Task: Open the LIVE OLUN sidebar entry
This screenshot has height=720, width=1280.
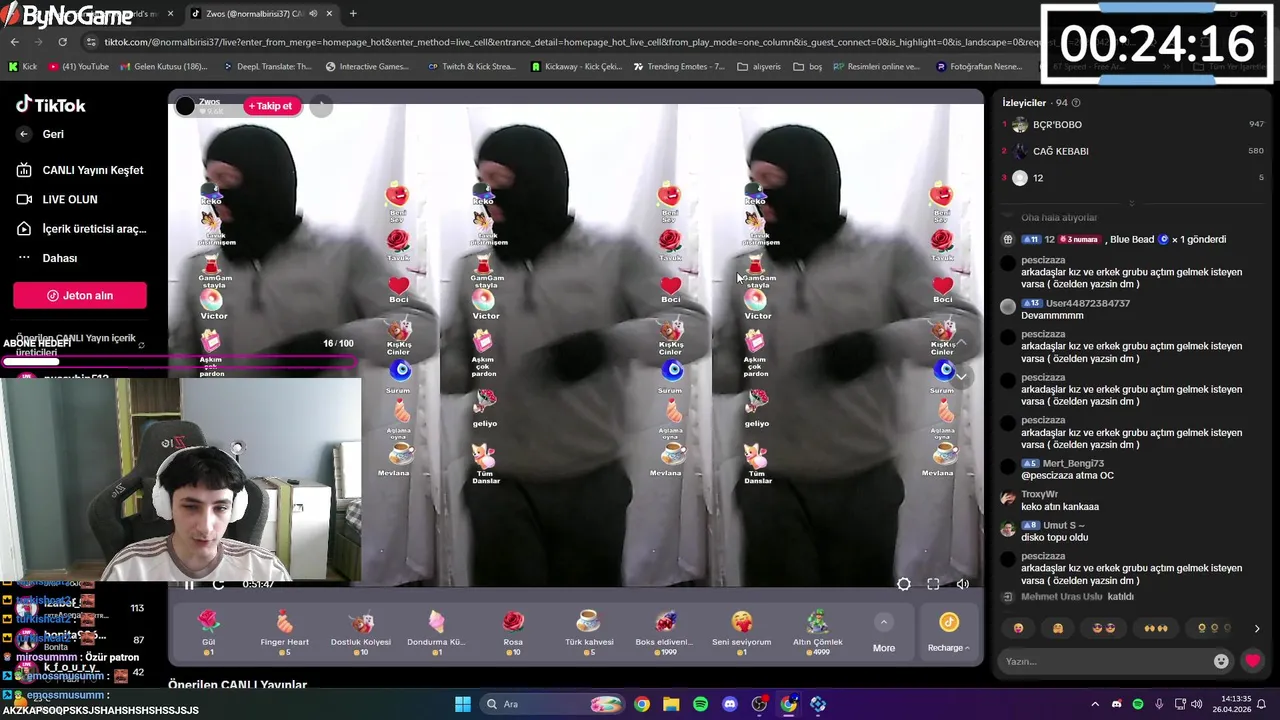Action: (x=58, y=199)
